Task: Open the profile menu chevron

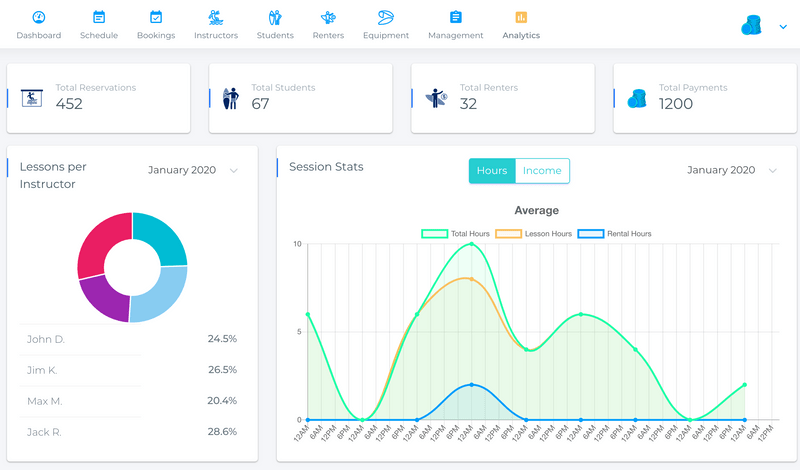Action: tap(783, 27)
